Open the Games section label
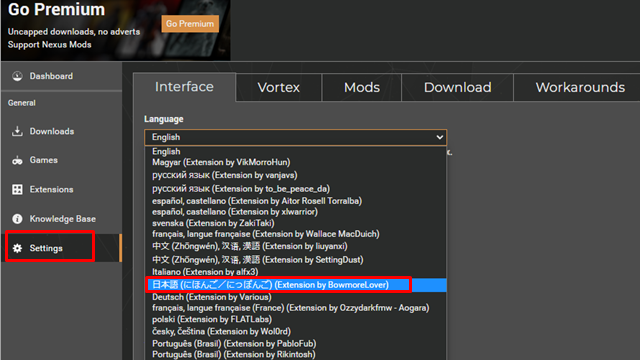The image size is (640, 360). coord(43,160)
